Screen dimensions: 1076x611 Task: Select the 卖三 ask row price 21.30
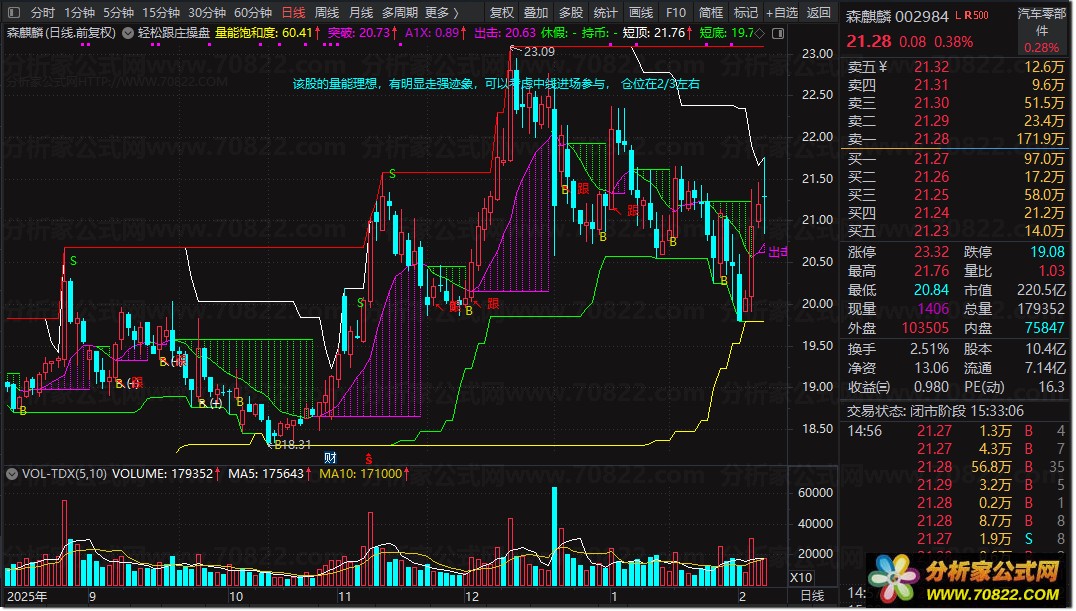pos(932,102)
